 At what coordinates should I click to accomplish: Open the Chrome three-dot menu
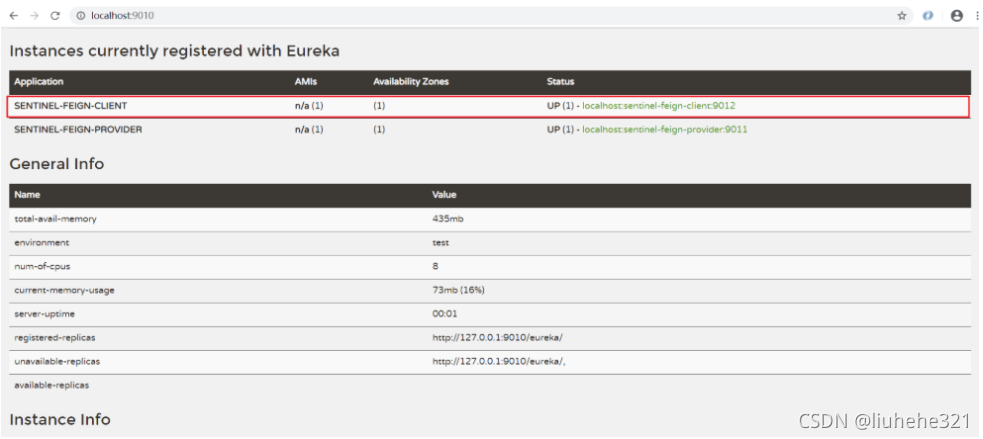click(978, 16)
